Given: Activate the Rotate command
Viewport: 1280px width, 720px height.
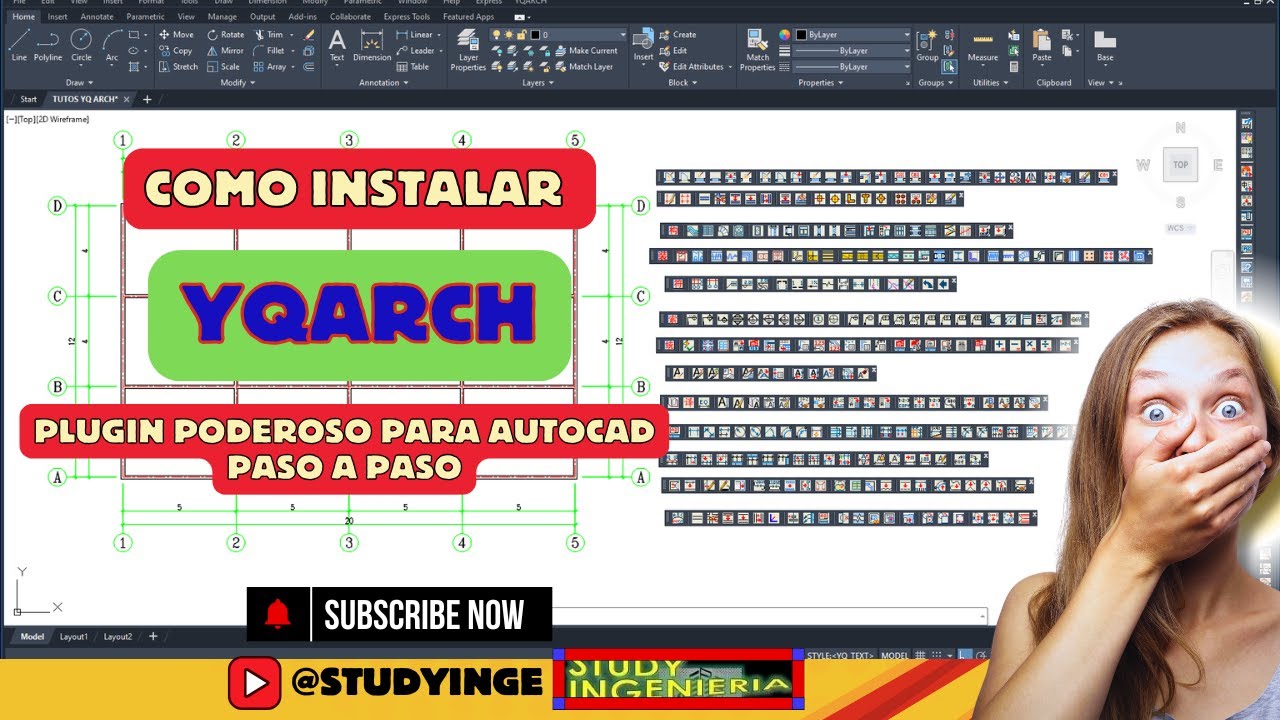Looking at the screenshot, I should 225,35.
